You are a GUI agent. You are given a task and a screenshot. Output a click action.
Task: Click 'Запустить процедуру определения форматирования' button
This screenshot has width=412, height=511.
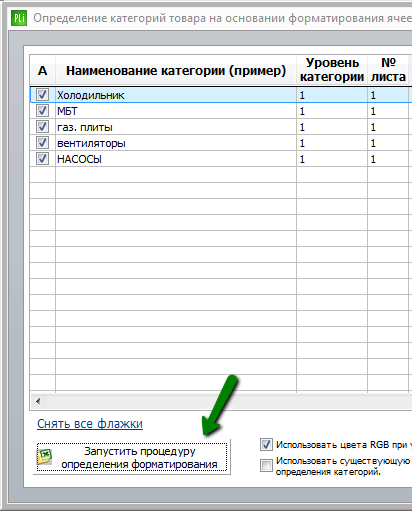(x=132, y=457)
